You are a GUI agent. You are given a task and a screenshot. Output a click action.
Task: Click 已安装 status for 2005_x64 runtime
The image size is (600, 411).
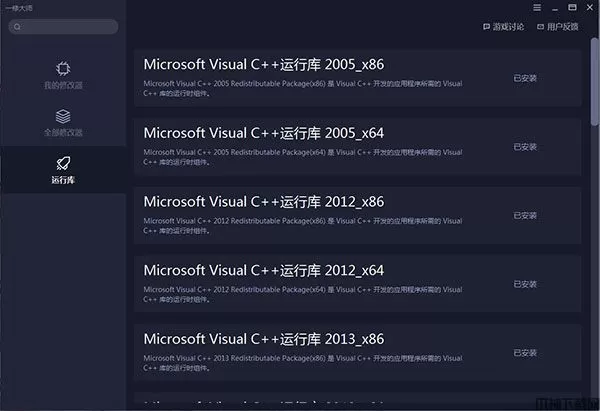[x=525, y=147]
